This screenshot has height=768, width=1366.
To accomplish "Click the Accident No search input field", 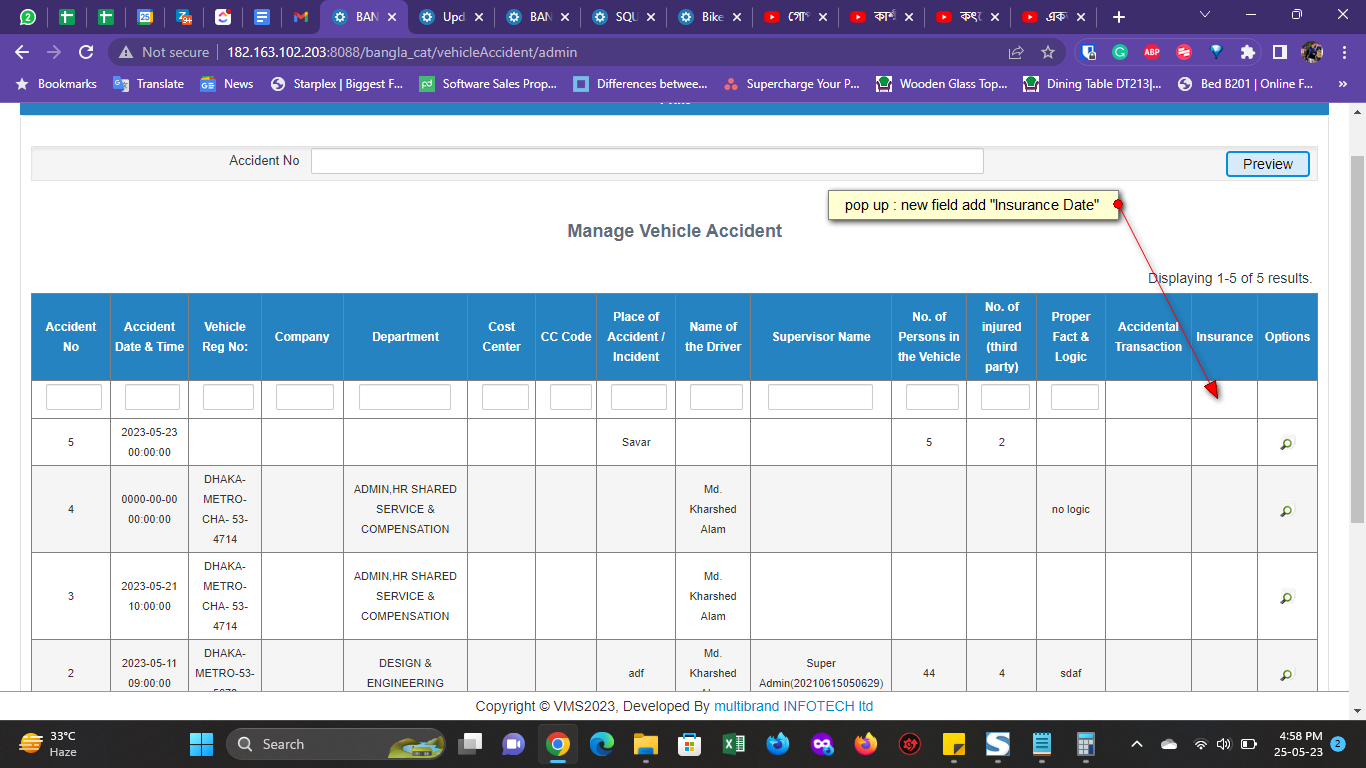I will 647,161.
